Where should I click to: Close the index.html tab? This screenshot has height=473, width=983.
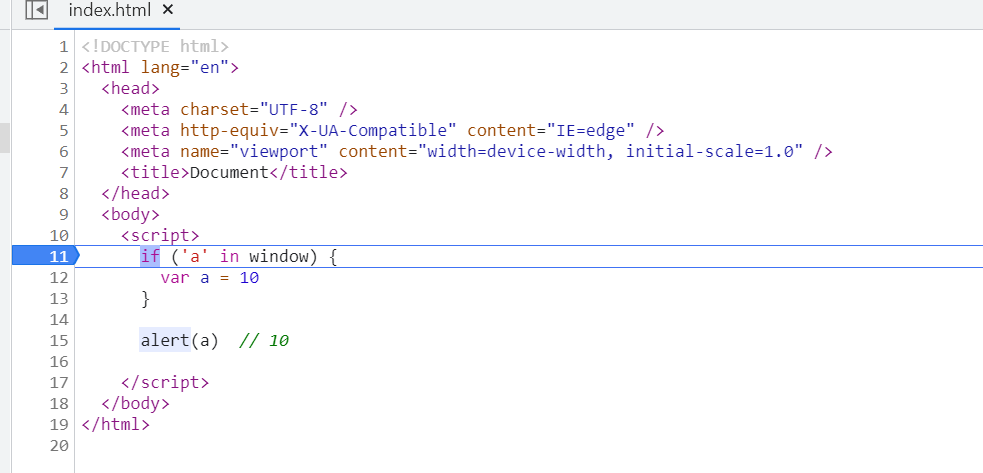tap(167, 9)
